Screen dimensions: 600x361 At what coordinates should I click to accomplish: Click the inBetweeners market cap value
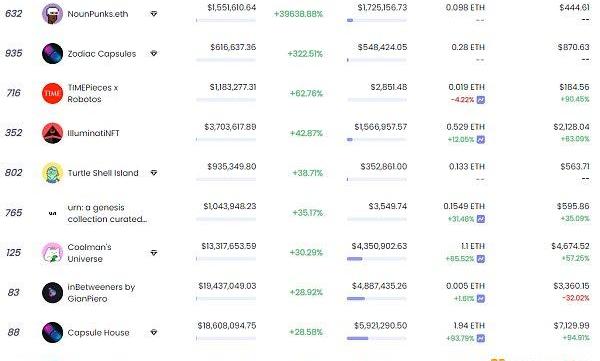[x=227, y=286]
